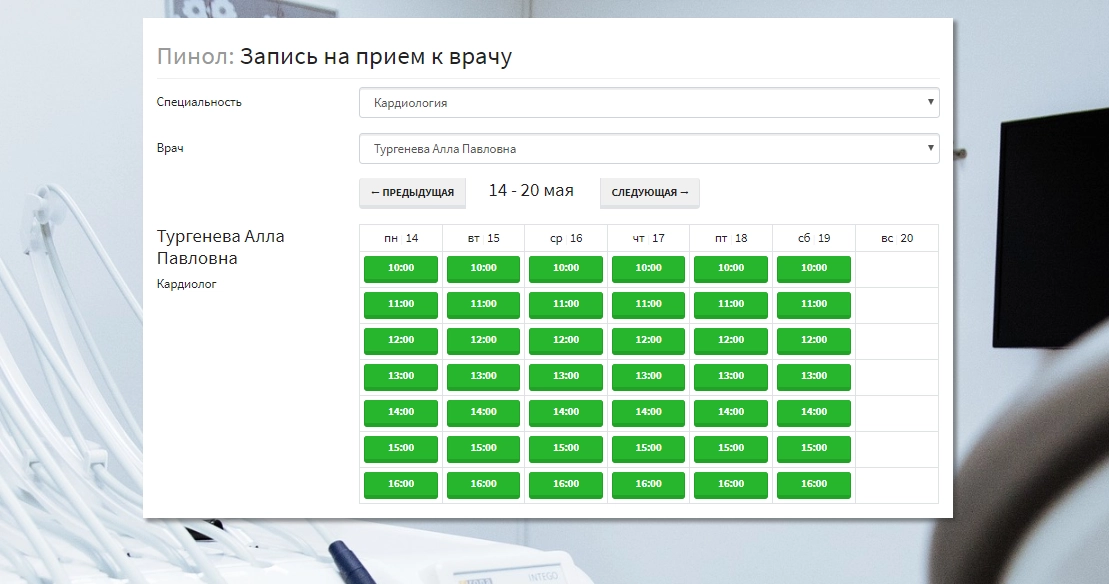
Task: Open the Специальность dropdown
Action: pos(649,102)
